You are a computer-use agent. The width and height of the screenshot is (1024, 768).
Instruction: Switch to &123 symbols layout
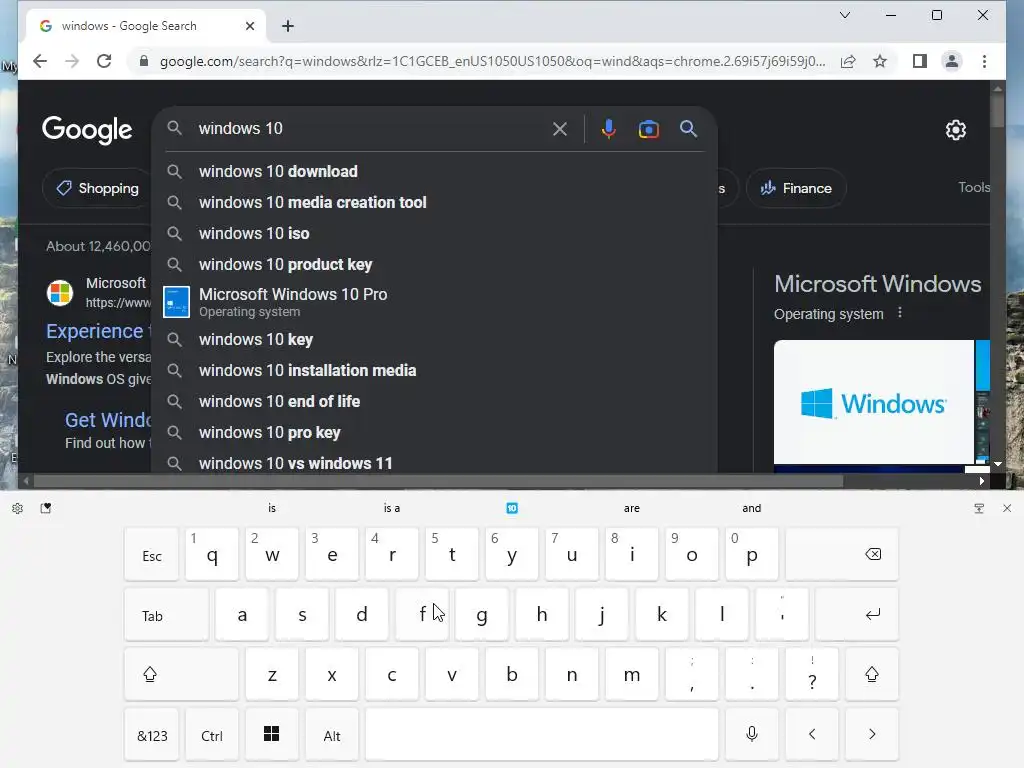(x=152, y=735)
